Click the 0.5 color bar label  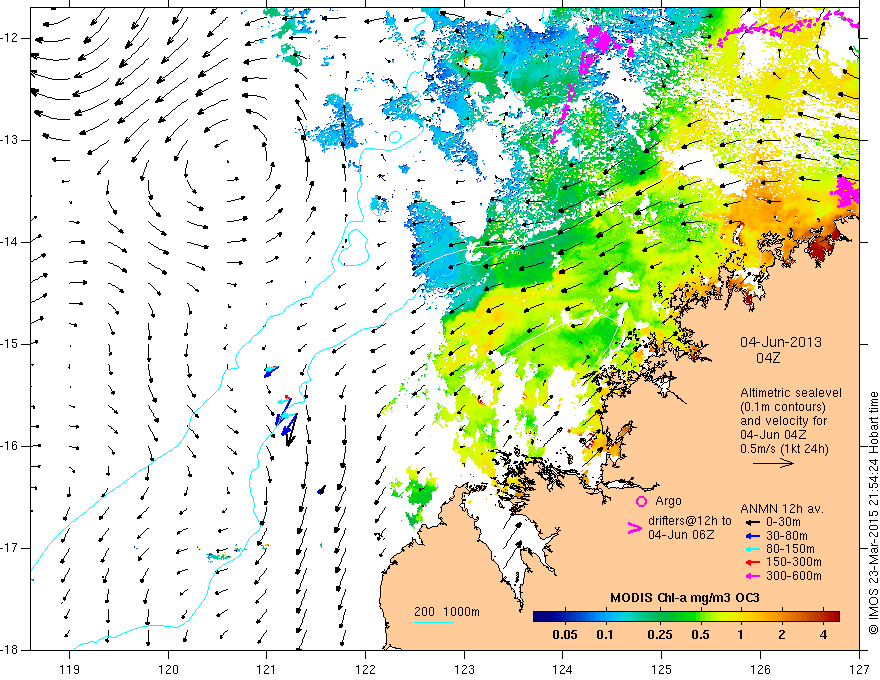(x=700, y=635)
